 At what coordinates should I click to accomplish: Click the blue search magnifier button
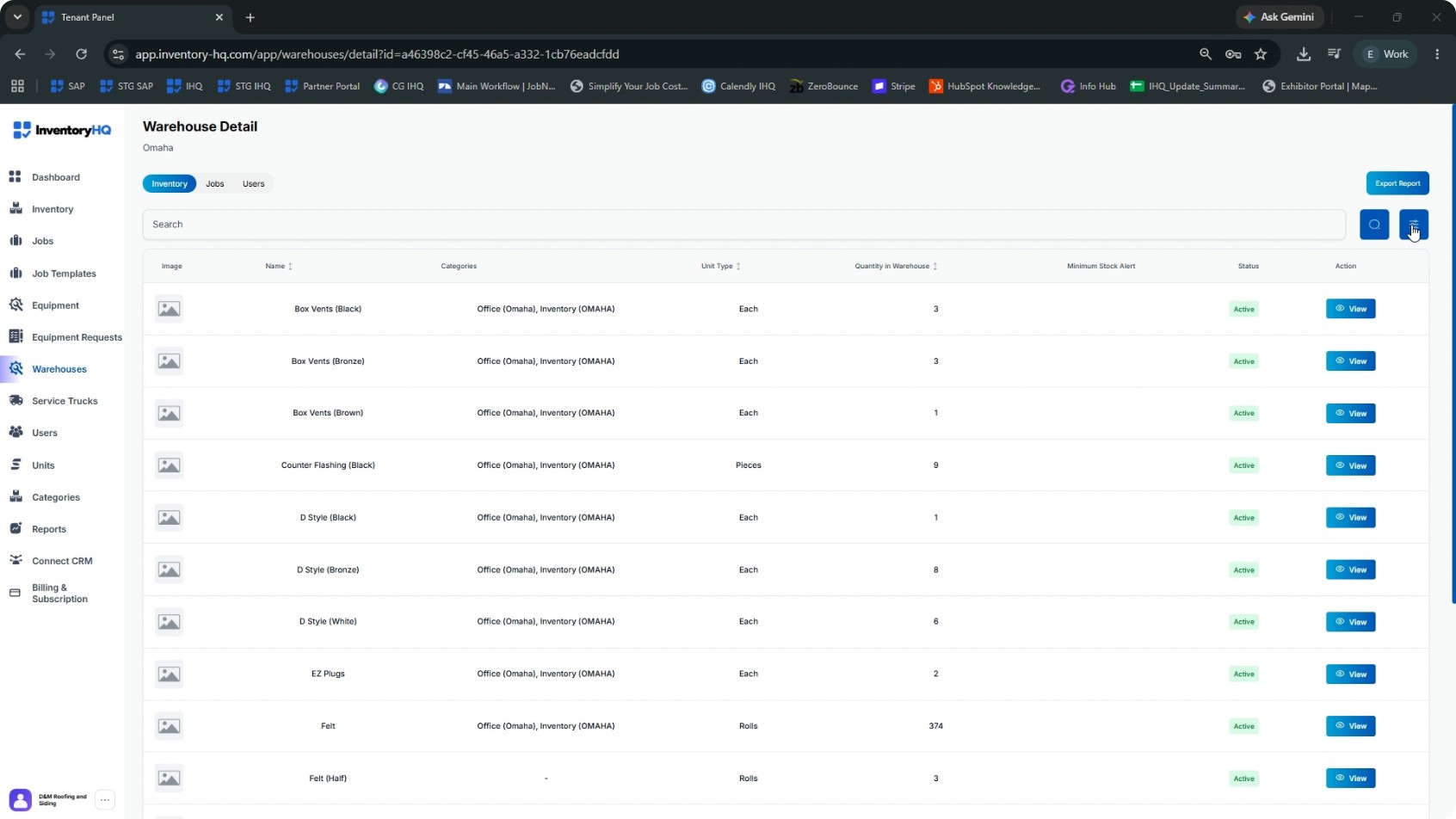pyautogui.click(x=1374, y=225)
